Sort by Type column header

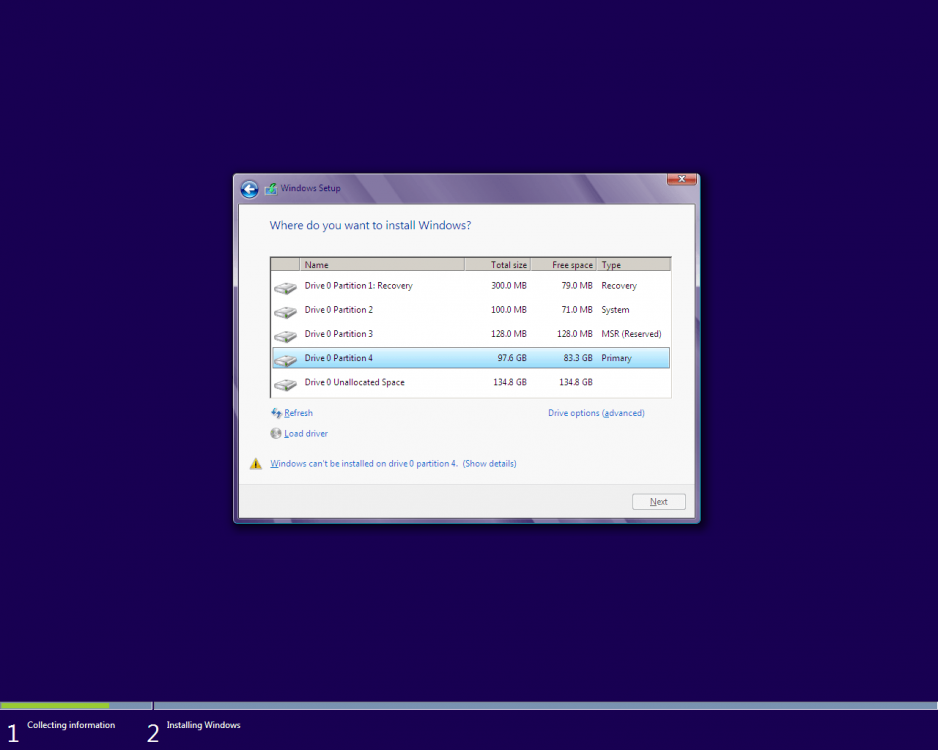(634, 264)
